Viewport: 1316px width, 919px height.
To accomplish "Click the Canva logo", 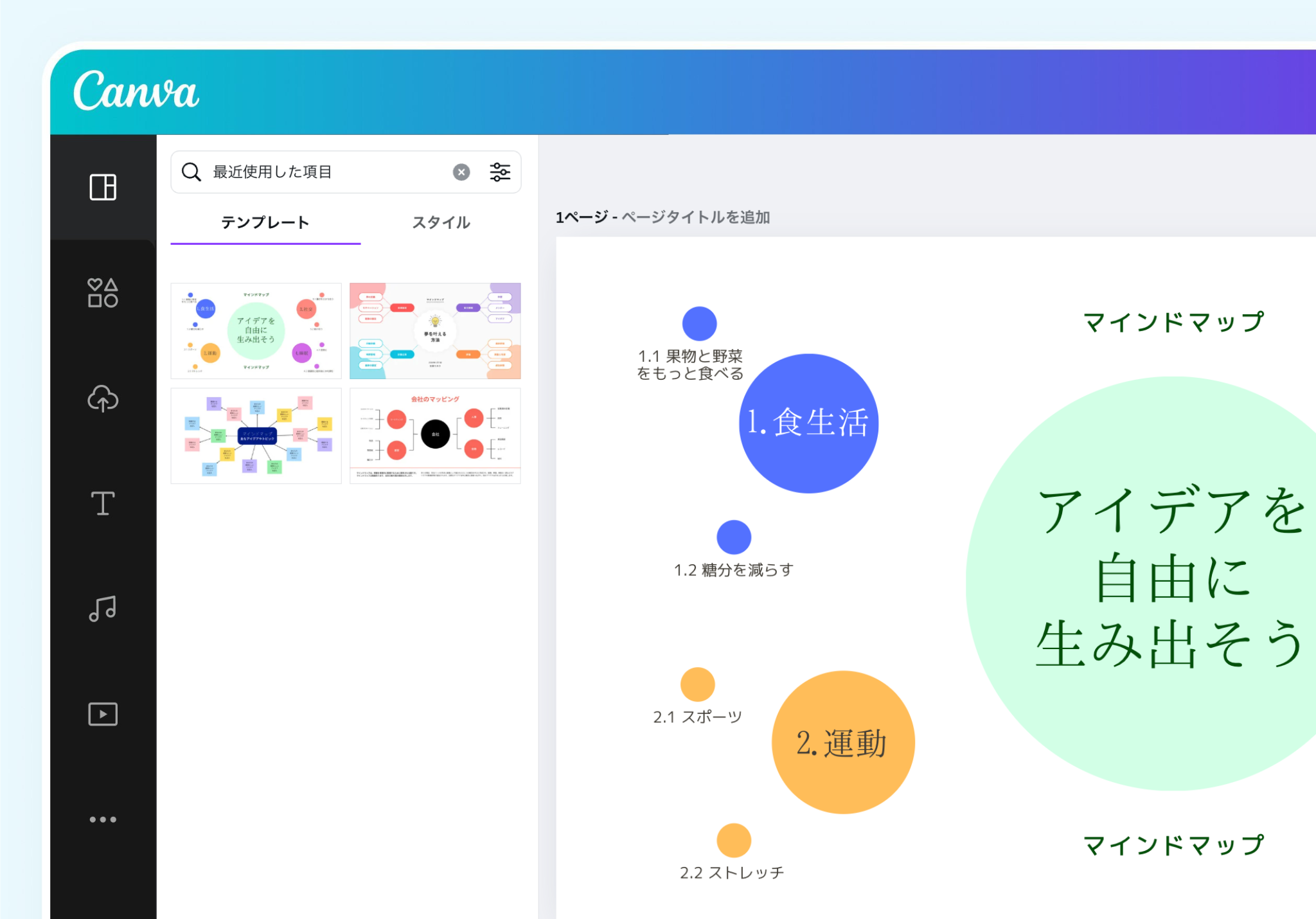I will (136, 91).
